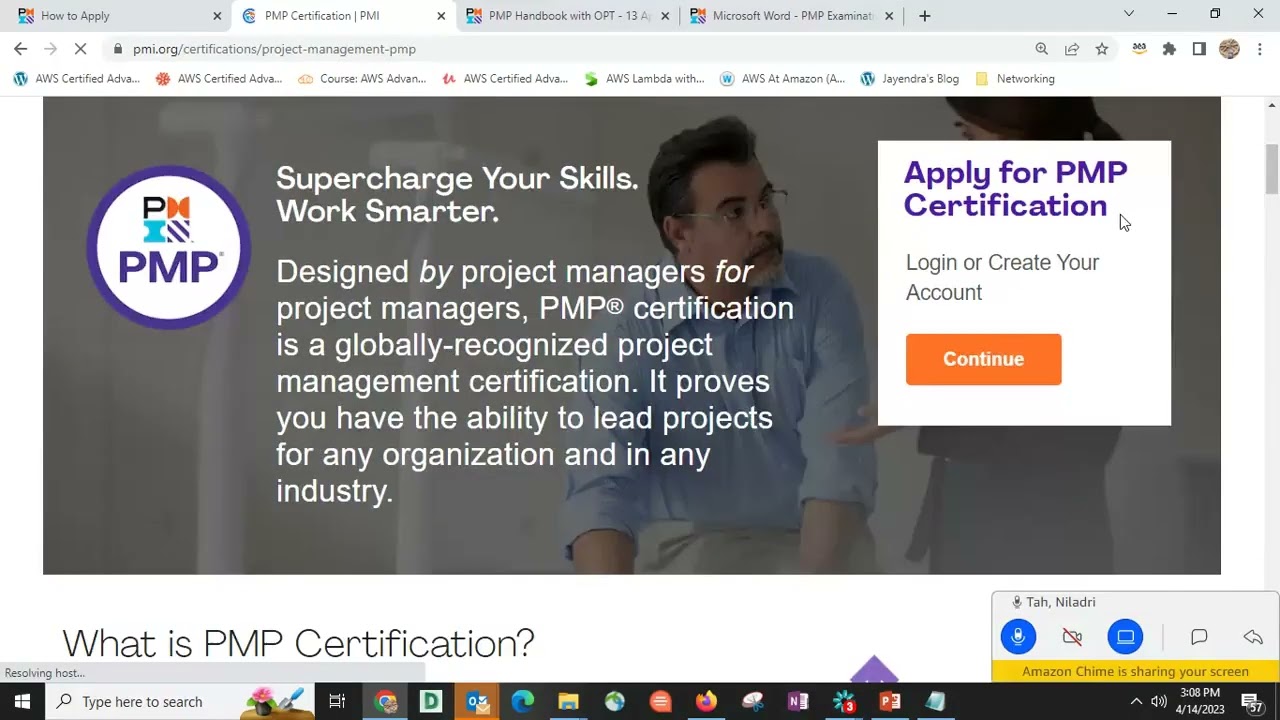1280x720 pixels.
Task: Open the zoom magnifier icon in address bar
Action: 1041,49
